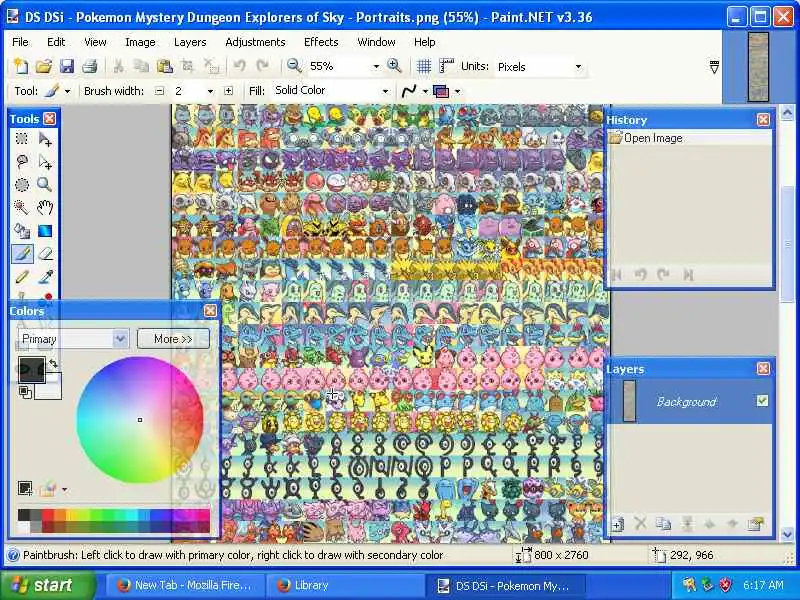Click the More >> button in Colors
The width and height of the screenshot is (800, 600).
click(173, 339)
